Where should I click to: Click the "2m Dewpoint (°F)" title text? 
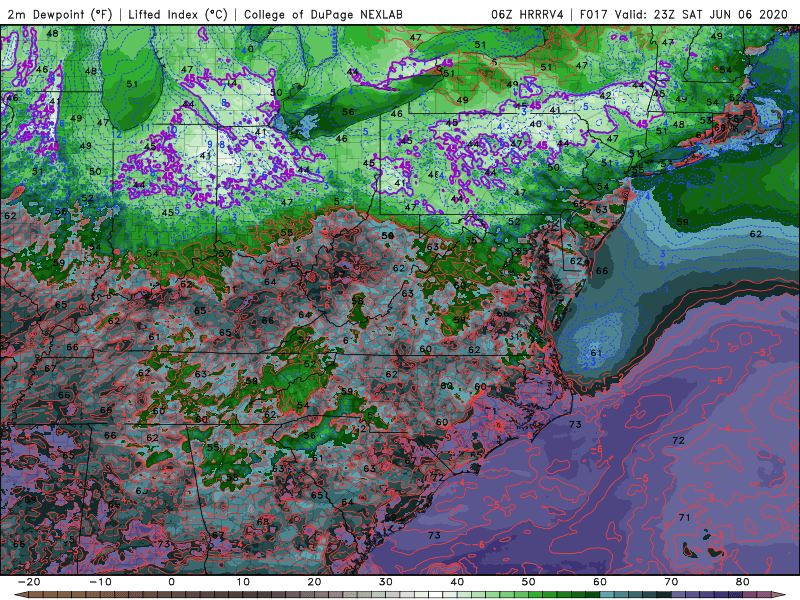59,14
